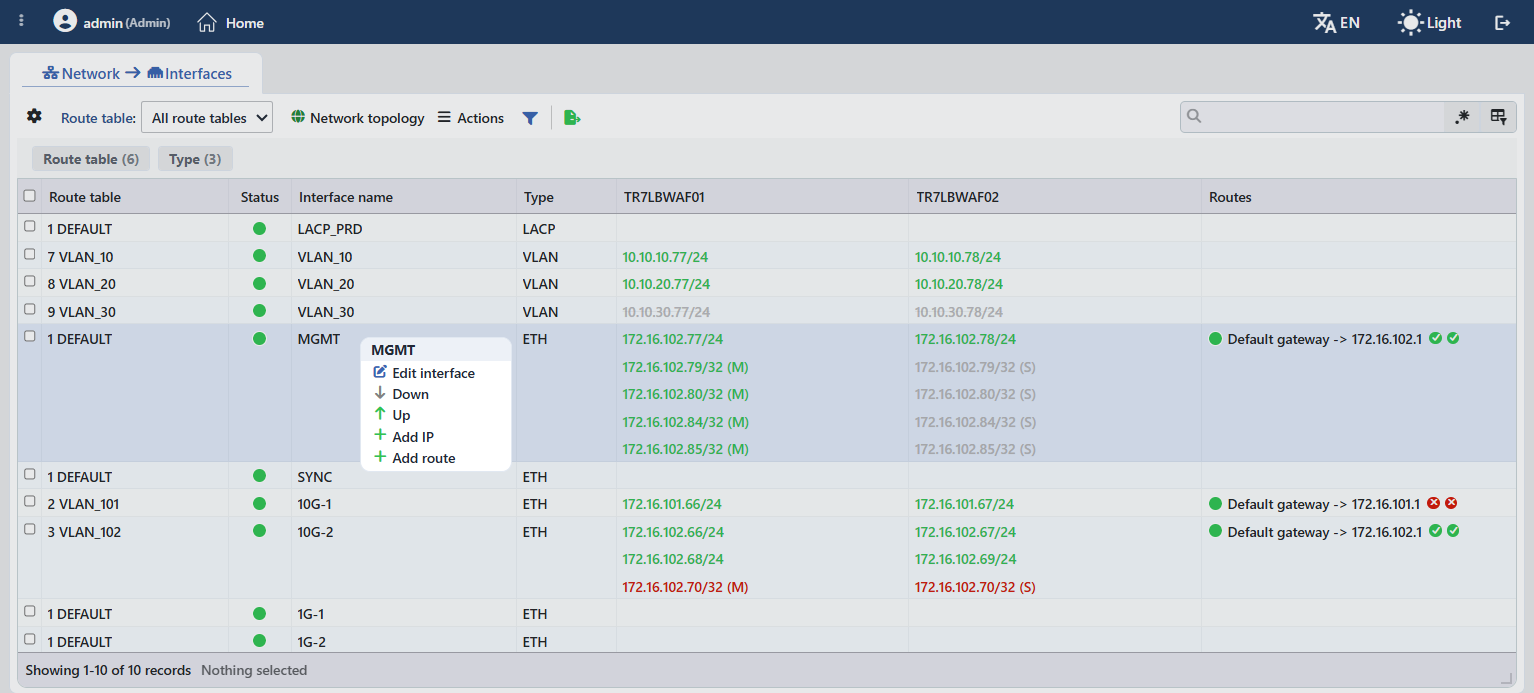Screen dimensions: 1534x693
Task: Expand the Actions menu
Action: [470, 118]
